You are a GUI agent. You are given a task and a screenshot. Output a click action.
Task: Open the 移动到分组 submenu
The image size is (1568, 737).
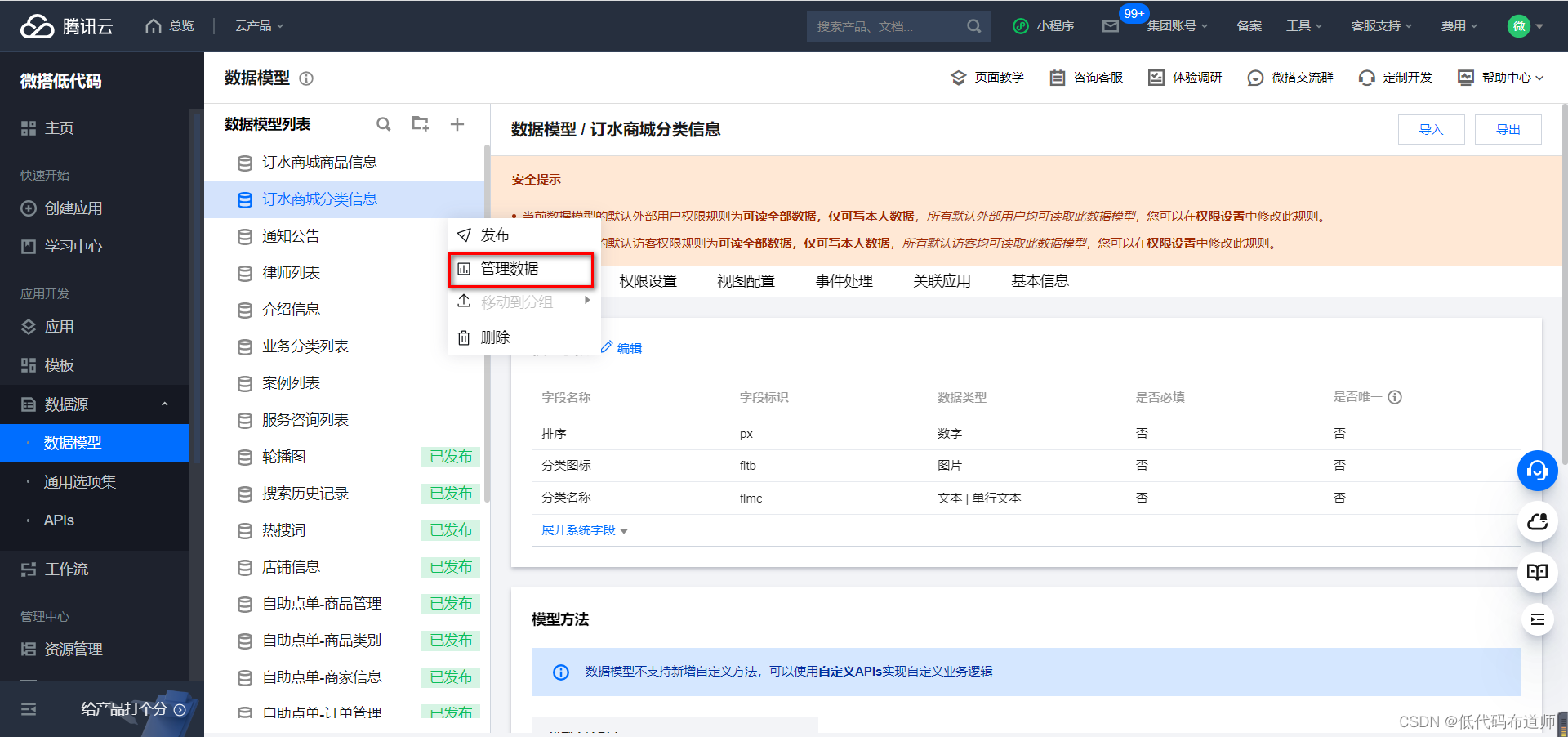pyautogui.click(x=524, y=302)
